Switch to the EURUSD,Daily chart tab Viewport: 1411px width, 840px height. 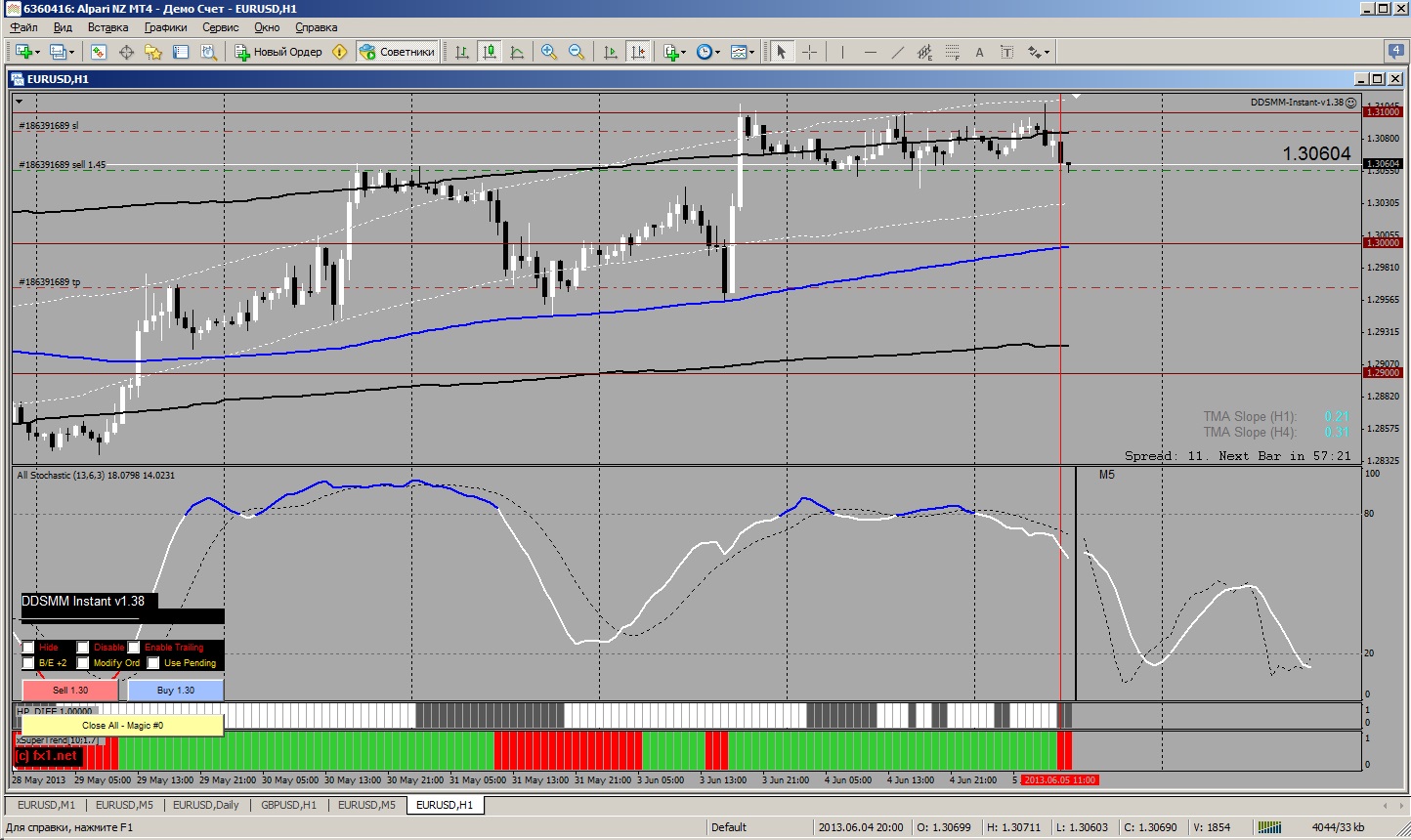tap(206, 805)
